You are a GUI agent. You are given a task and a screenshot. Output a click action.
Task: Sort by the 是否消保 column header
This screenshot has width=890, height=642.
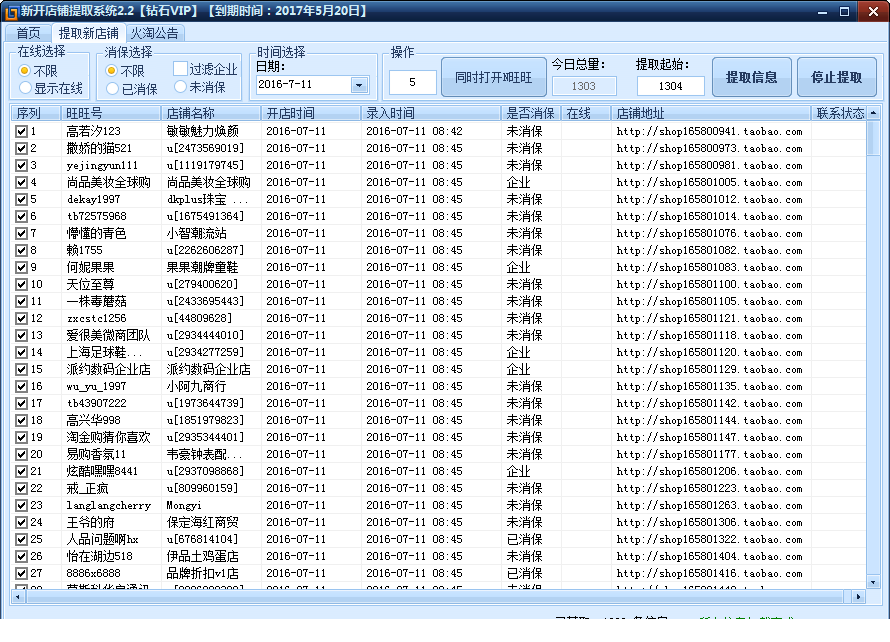point(531,114)
